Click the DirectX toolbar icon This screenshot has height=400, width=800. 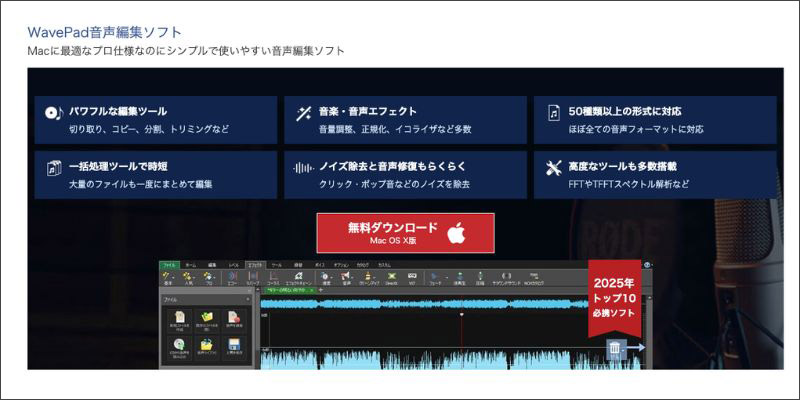[x=391, y=278]
